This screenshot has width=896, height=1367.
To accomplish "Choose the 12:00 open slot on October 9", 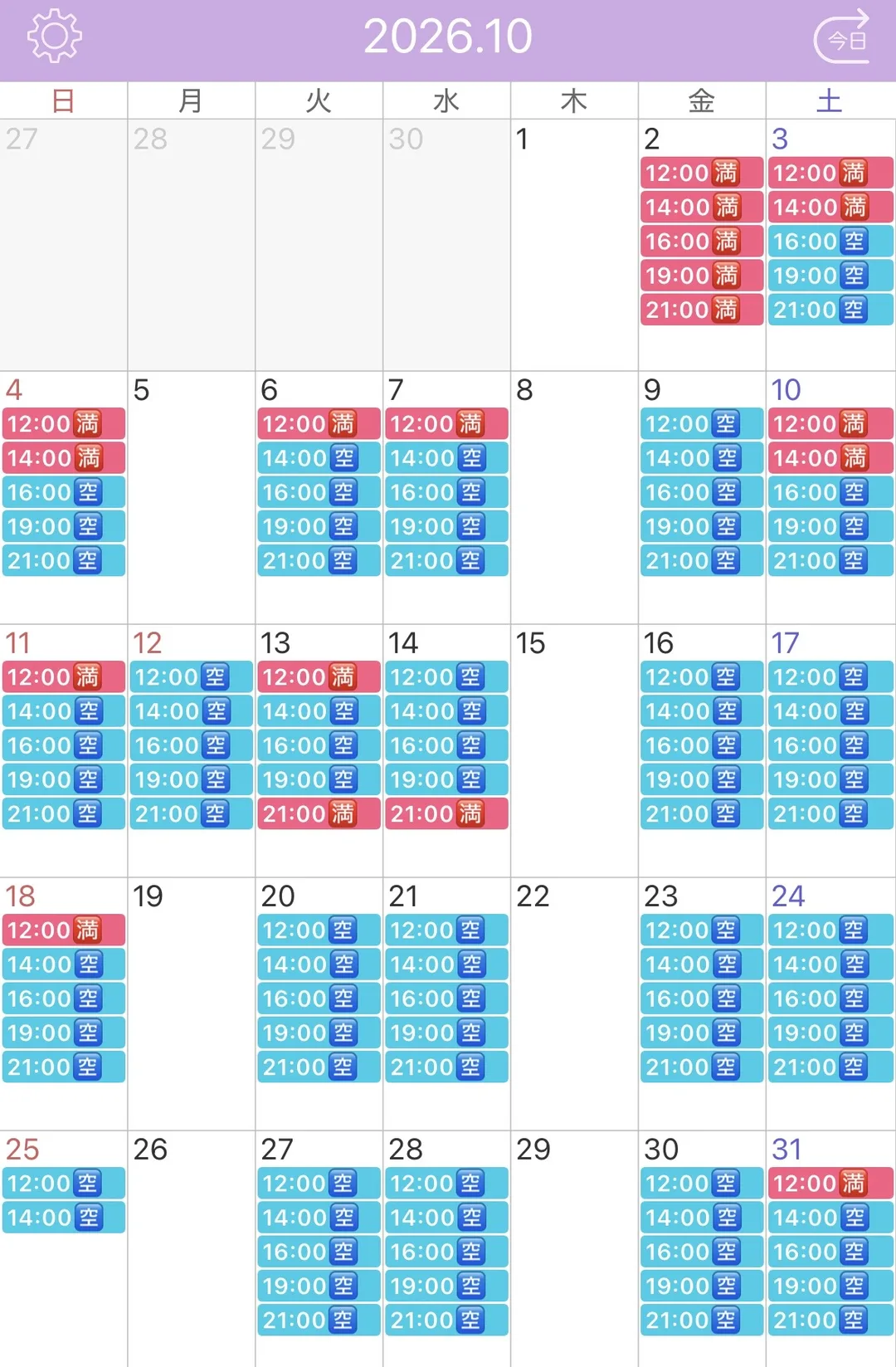I will pos(702,424).
